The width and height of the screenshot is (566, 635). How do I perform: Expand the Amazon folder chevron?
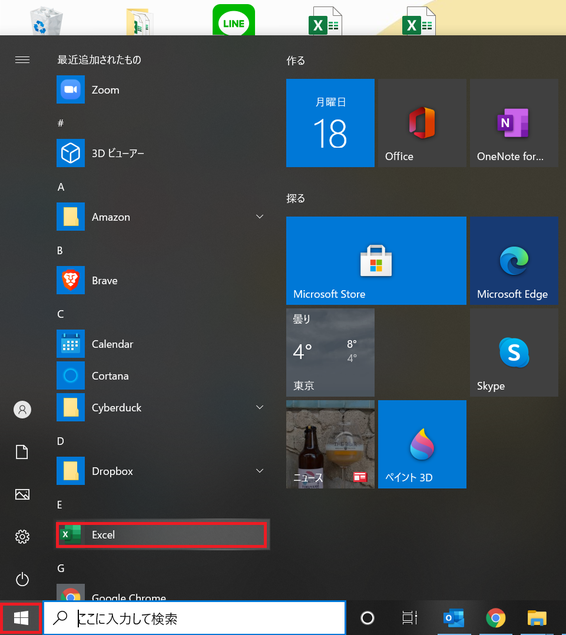click(x=260, y=217)
